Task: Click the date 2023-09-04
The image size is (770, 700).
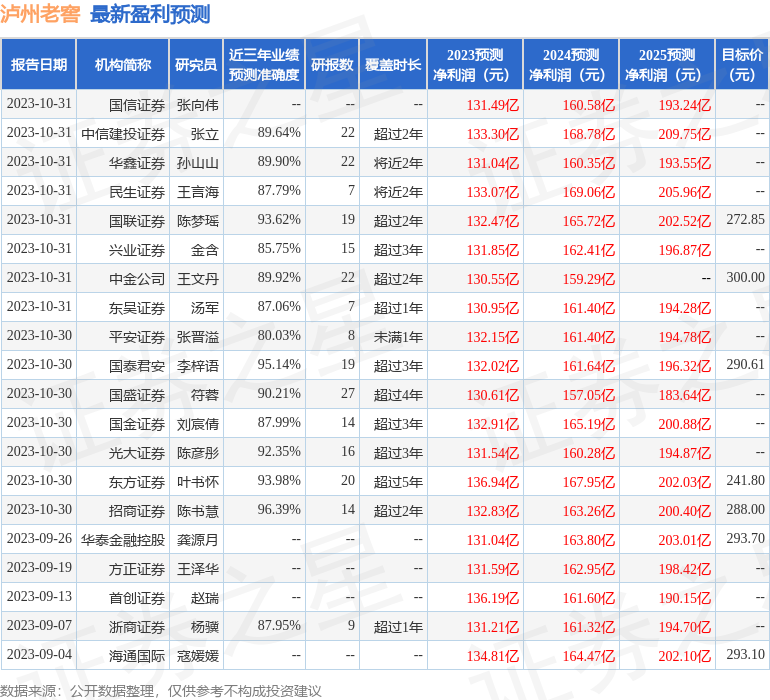Action: 39,654
